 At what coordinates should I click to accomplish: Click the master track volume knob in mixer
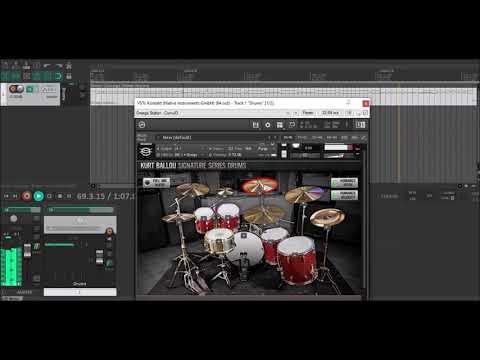coord(14,219)
